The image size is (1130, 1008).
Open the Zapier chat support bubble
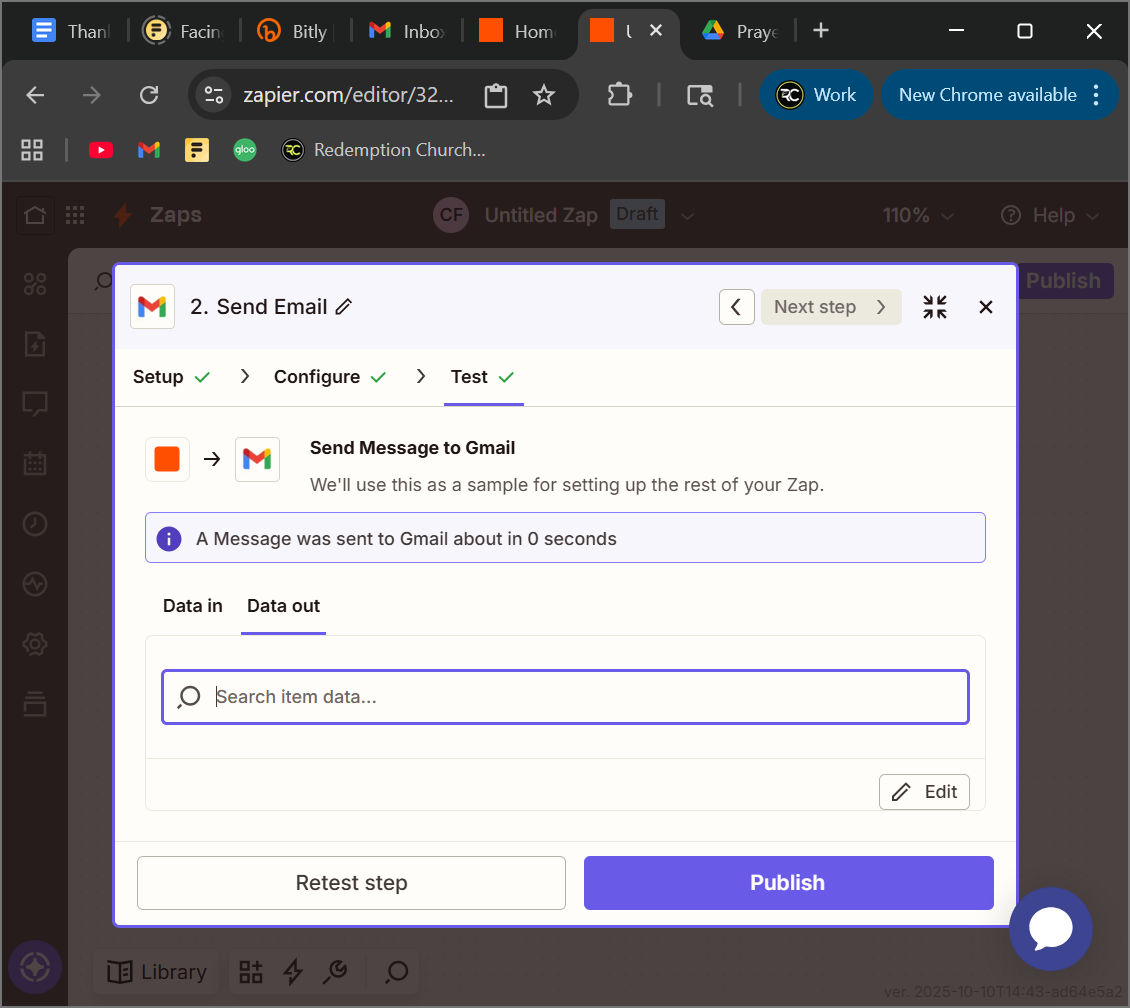pos(1050,930)
